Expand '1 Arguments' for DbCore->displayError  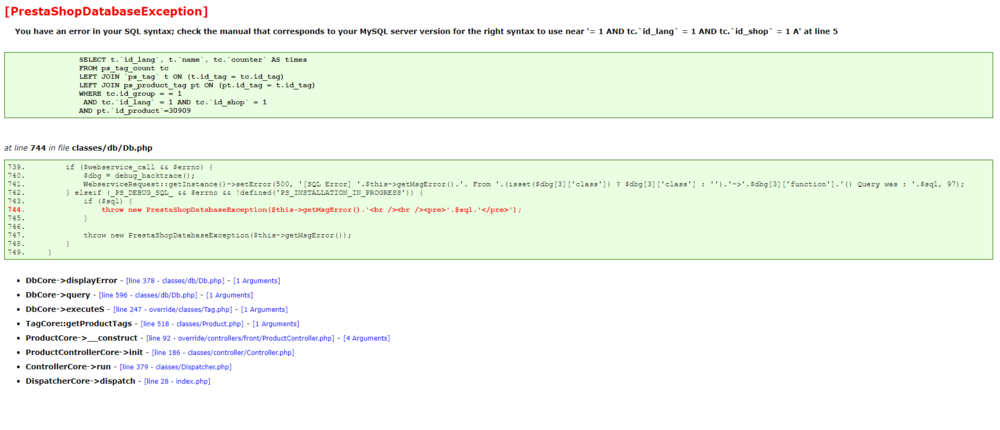point(256,281)
